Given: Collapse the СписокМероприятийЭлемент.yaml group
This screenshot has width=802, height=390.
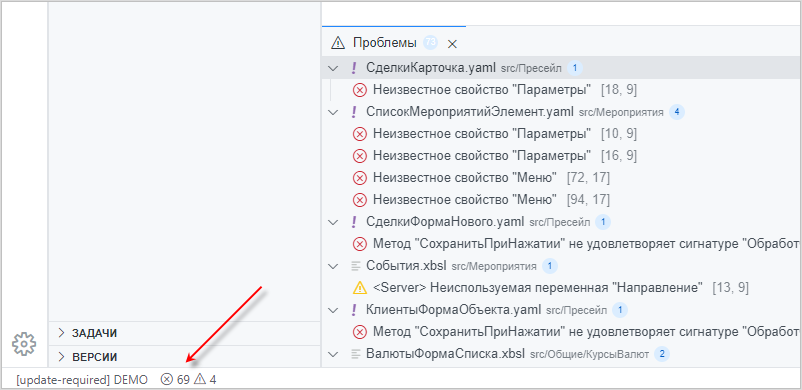Looking at the screenshot, I should (333, 112).
